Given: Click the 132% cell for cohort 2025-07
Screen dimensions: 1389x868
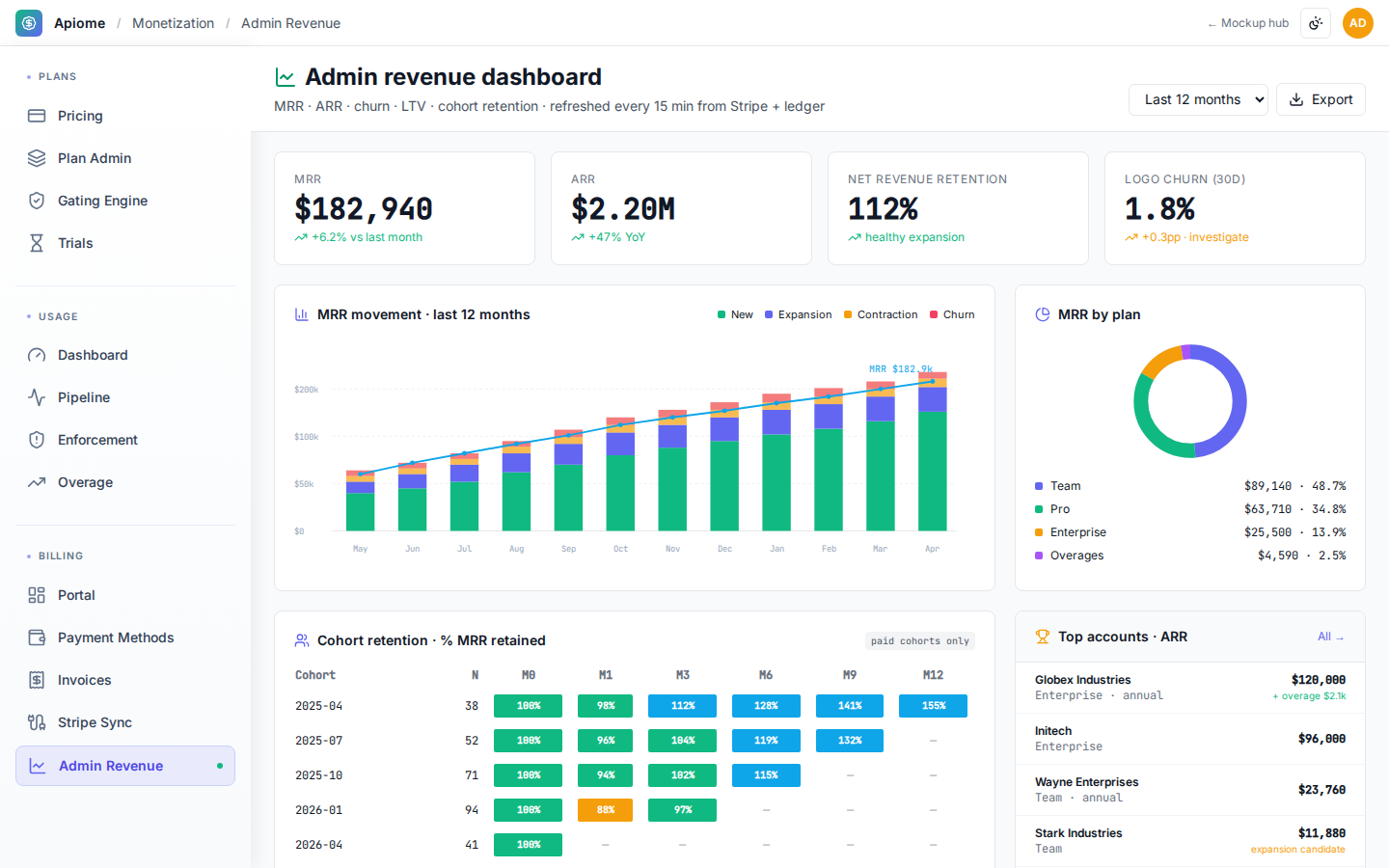Looking at the screenshot, I should (849, 741).
